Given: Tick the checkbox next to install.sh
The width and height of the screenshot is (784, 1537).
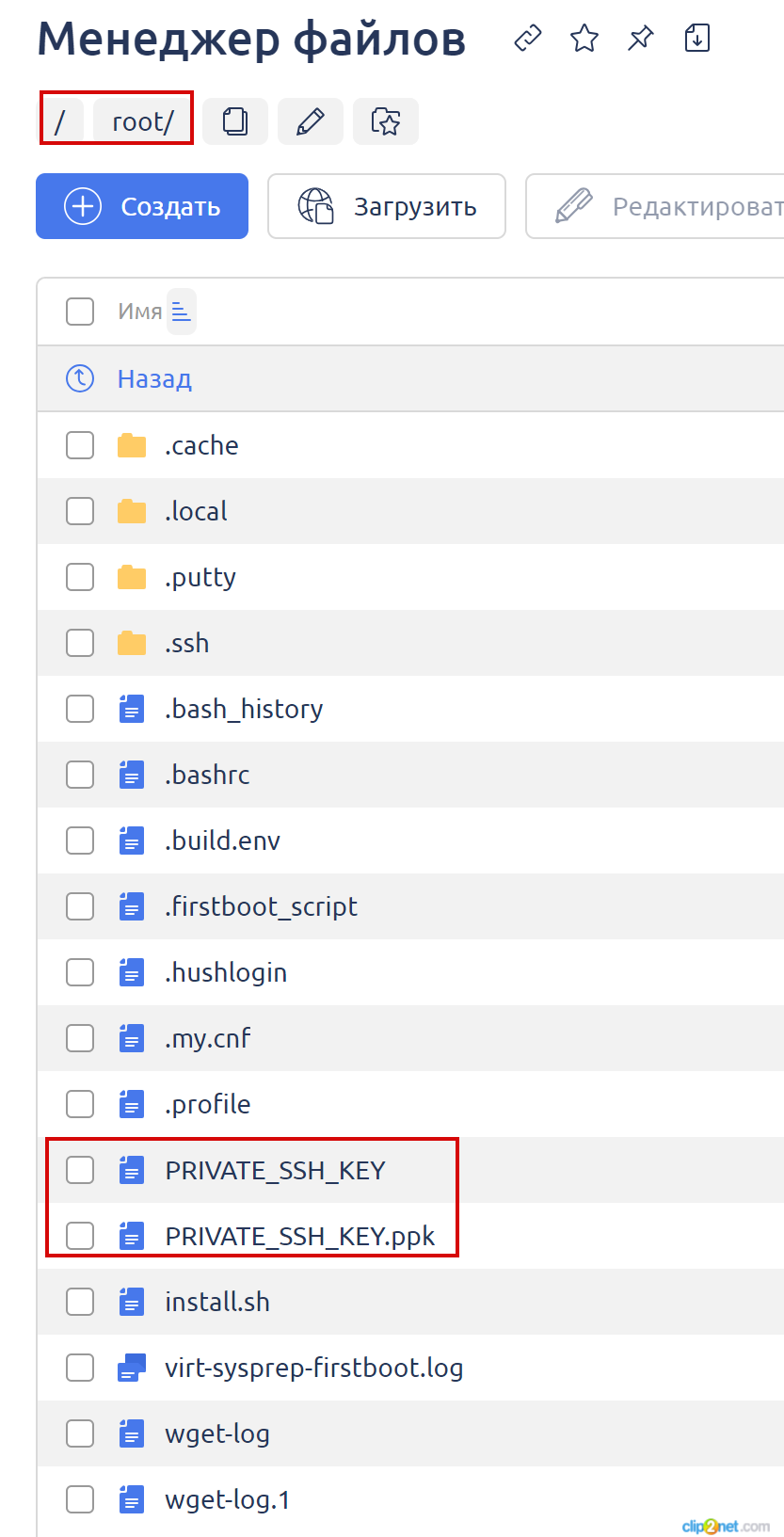Looking at the screenshot, I should tap(80, 1302).
